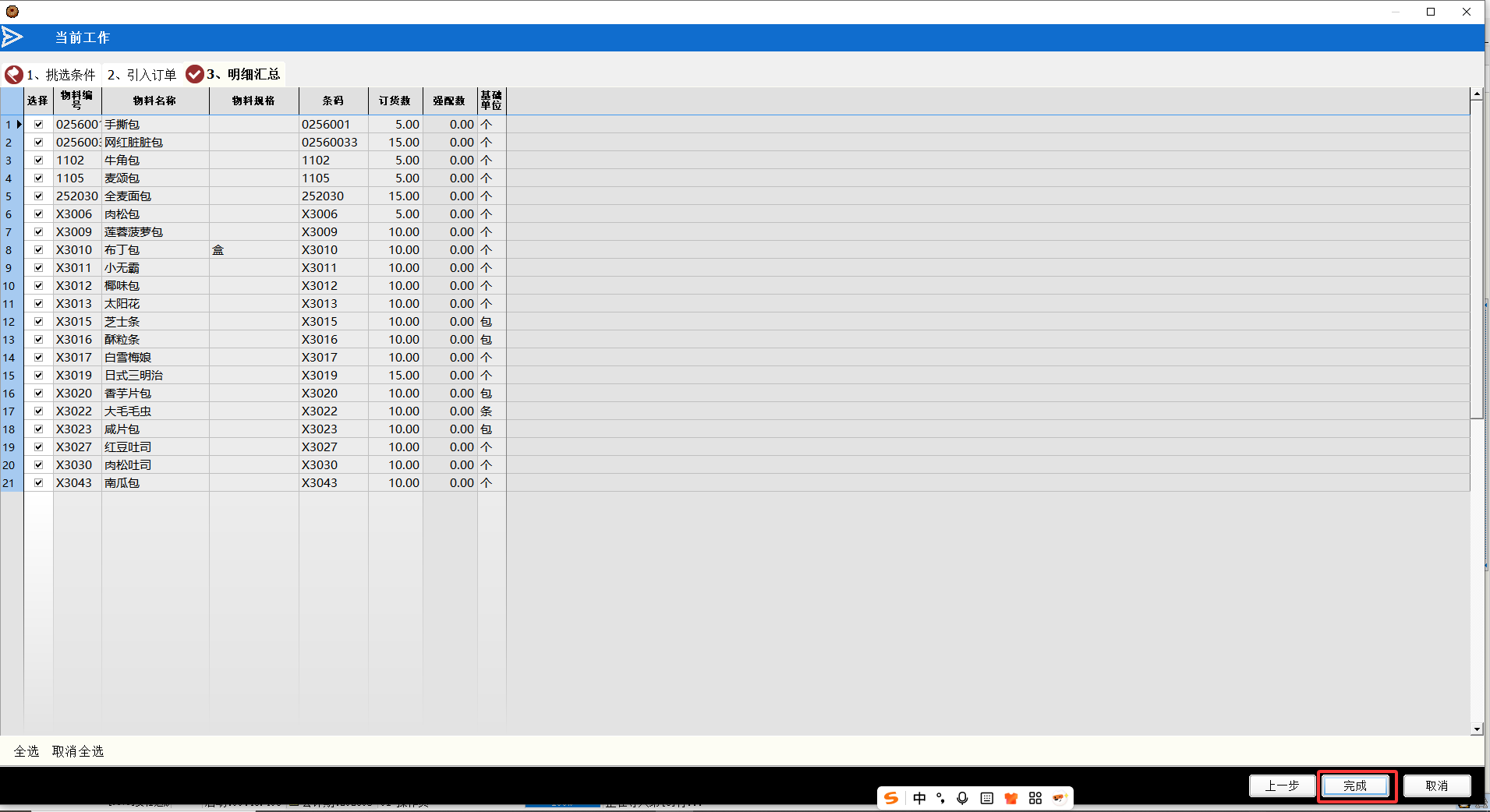Viewport: 1490px width, 812px height.
Task: Click the IME mascot avatar icon
Action: [1059, 798]
